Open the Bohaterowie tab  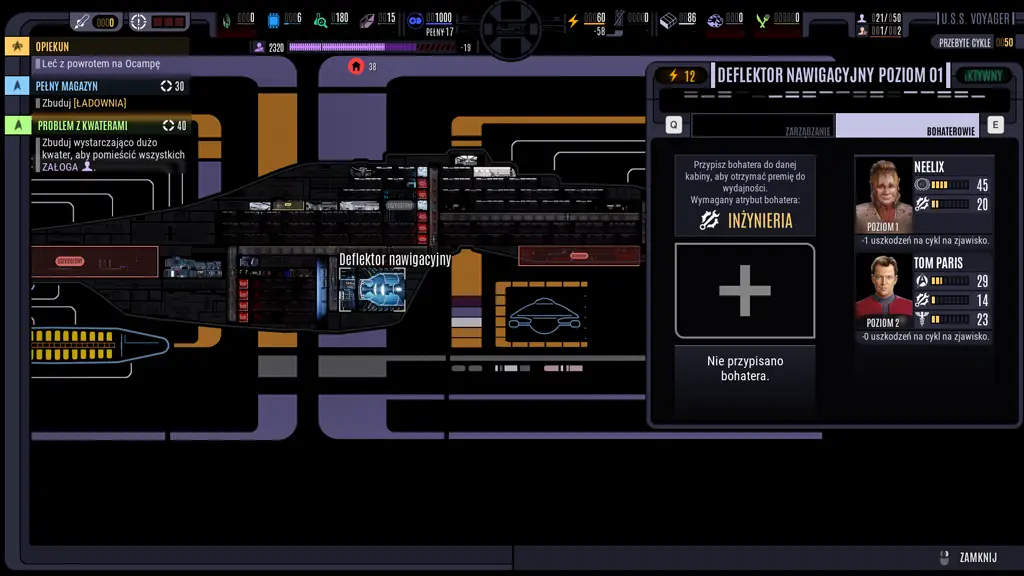pyautogui.click(x=908, y=125)
